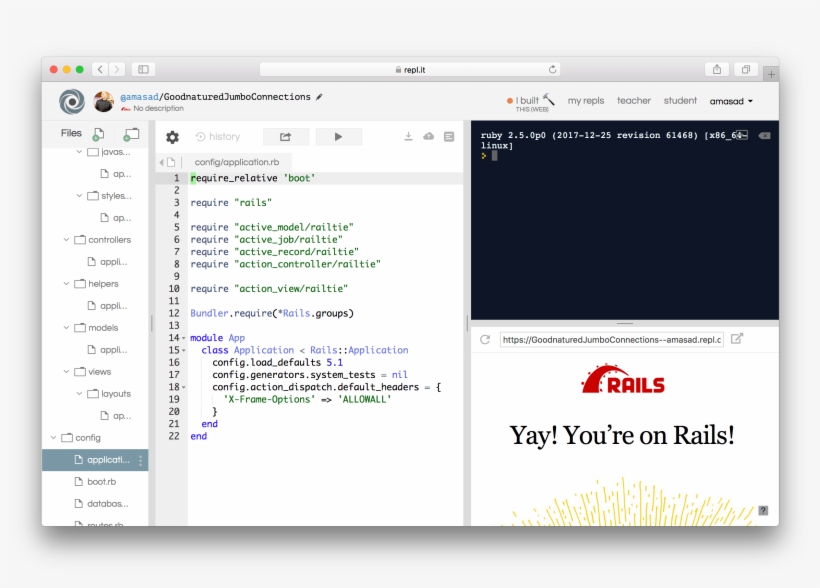Open the repl settings gear

171,136
